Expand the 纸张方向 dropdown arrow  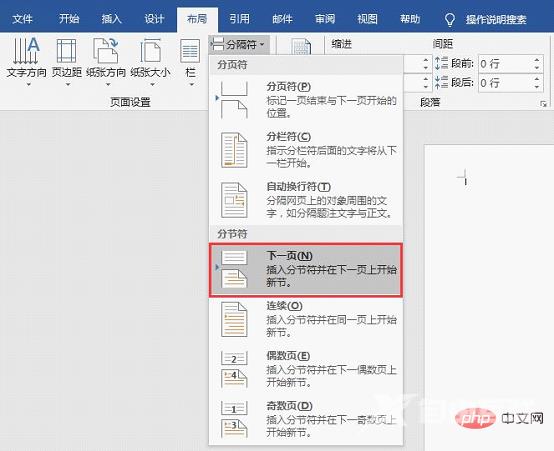click(108, 84)
